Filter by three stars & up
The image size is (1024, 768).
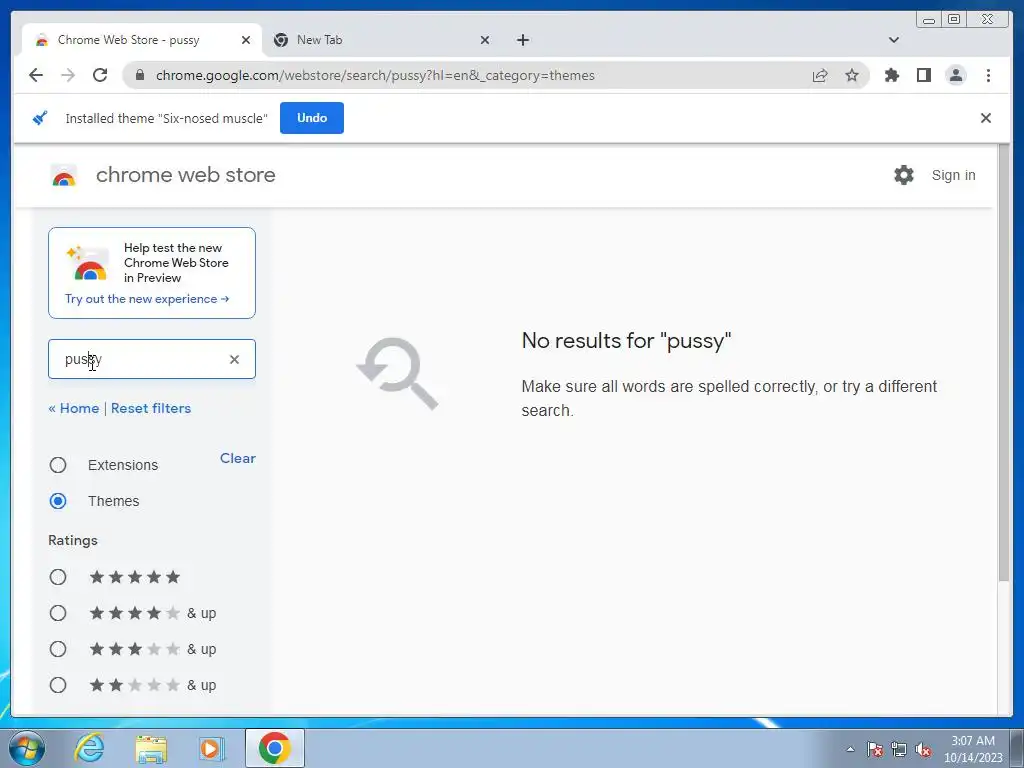tap(58, 649)
